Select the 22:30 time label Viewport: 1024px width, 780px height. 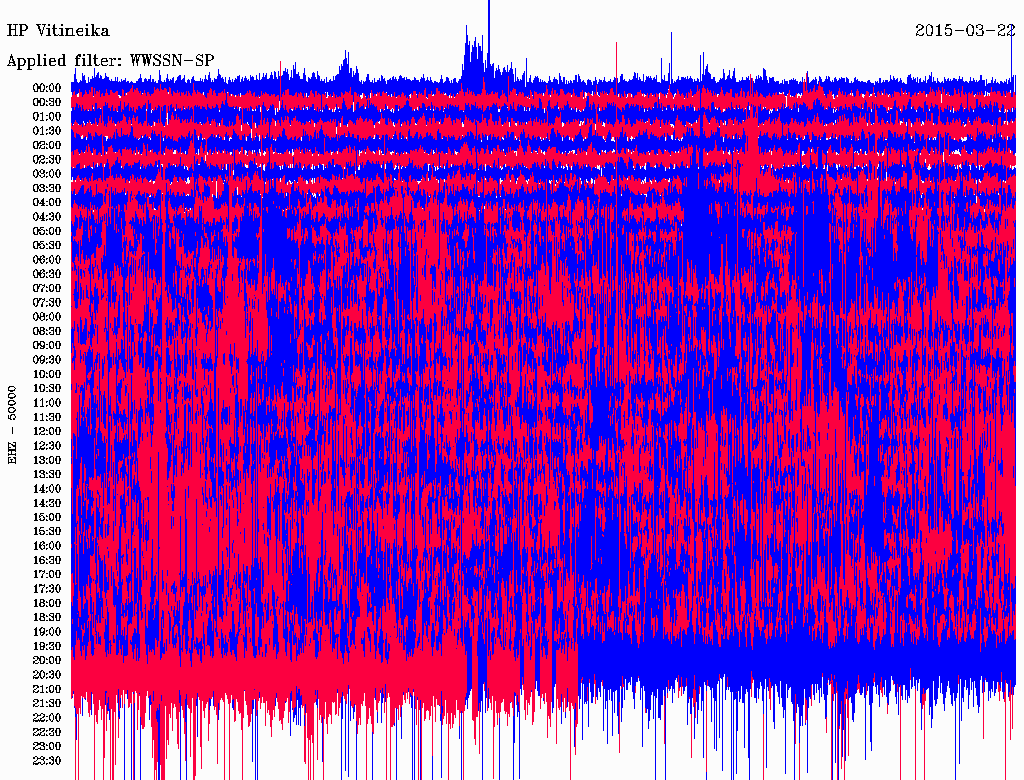pyautogui.click(x=47, y=732)
